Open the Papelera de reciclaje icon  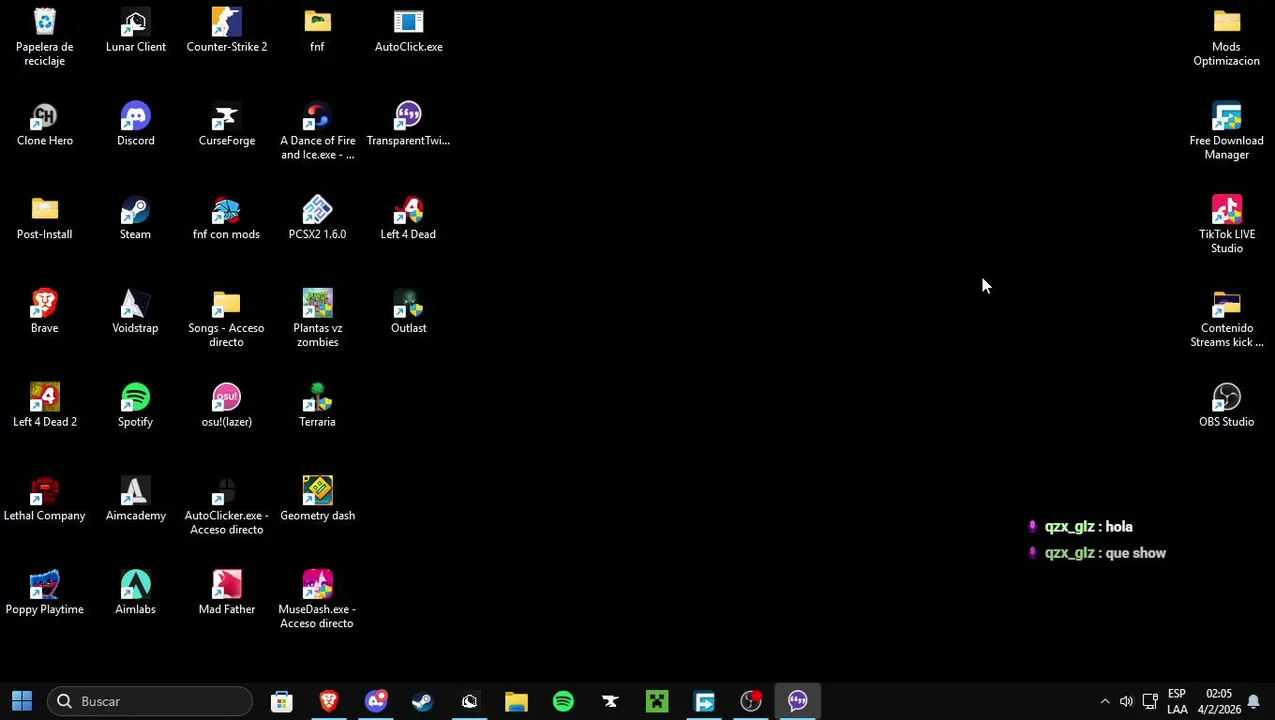point(44,37)
